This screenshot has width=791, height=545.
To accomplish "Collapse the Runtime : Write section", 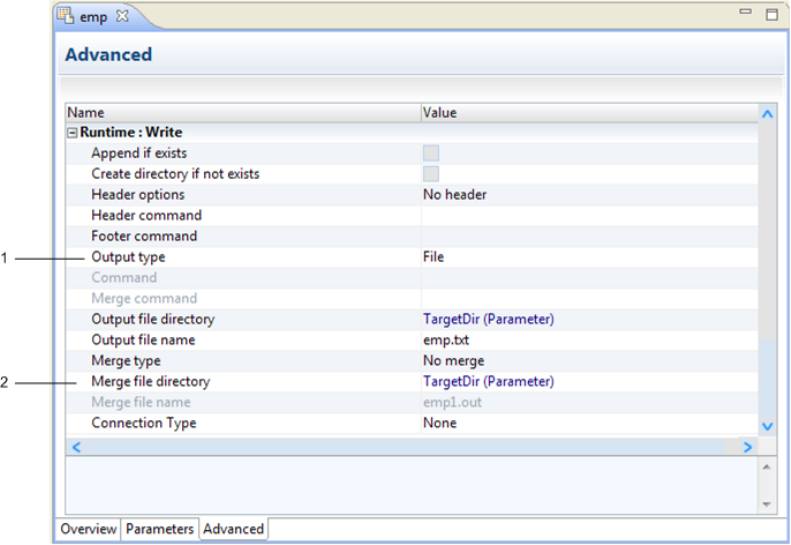I will coord(72,132).
